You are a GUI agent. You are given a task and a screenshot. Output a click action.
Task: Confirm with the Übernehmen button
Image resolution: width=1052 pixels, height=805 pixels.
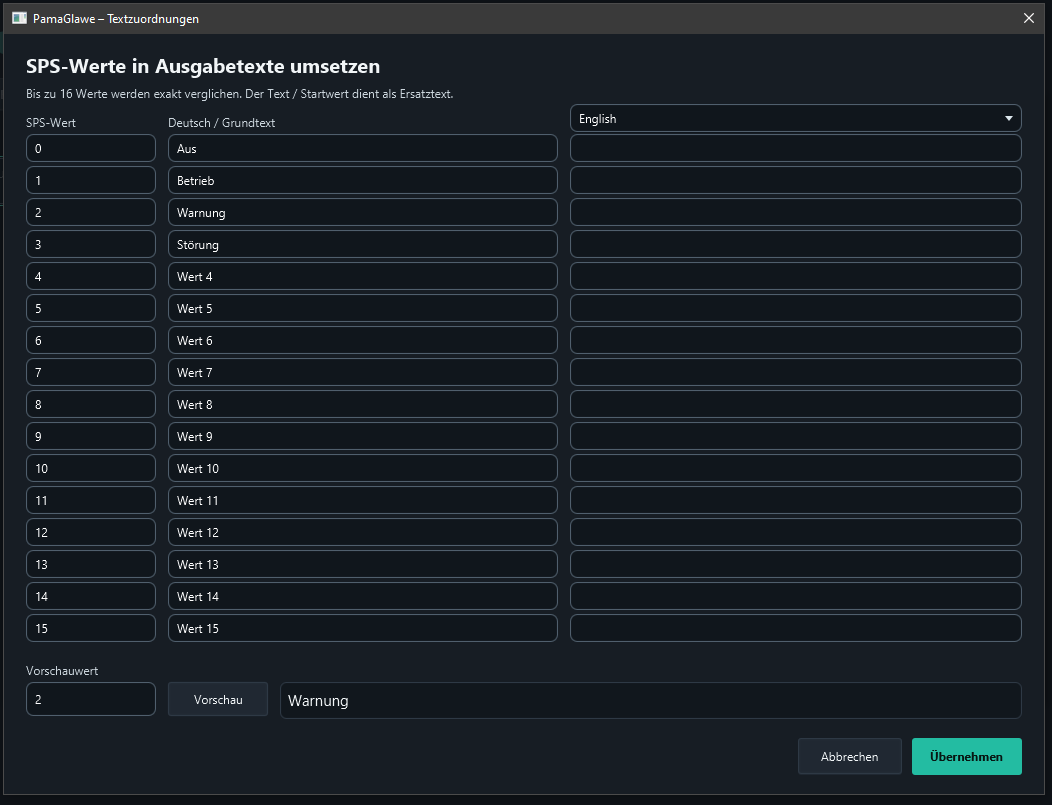[966, 756]
